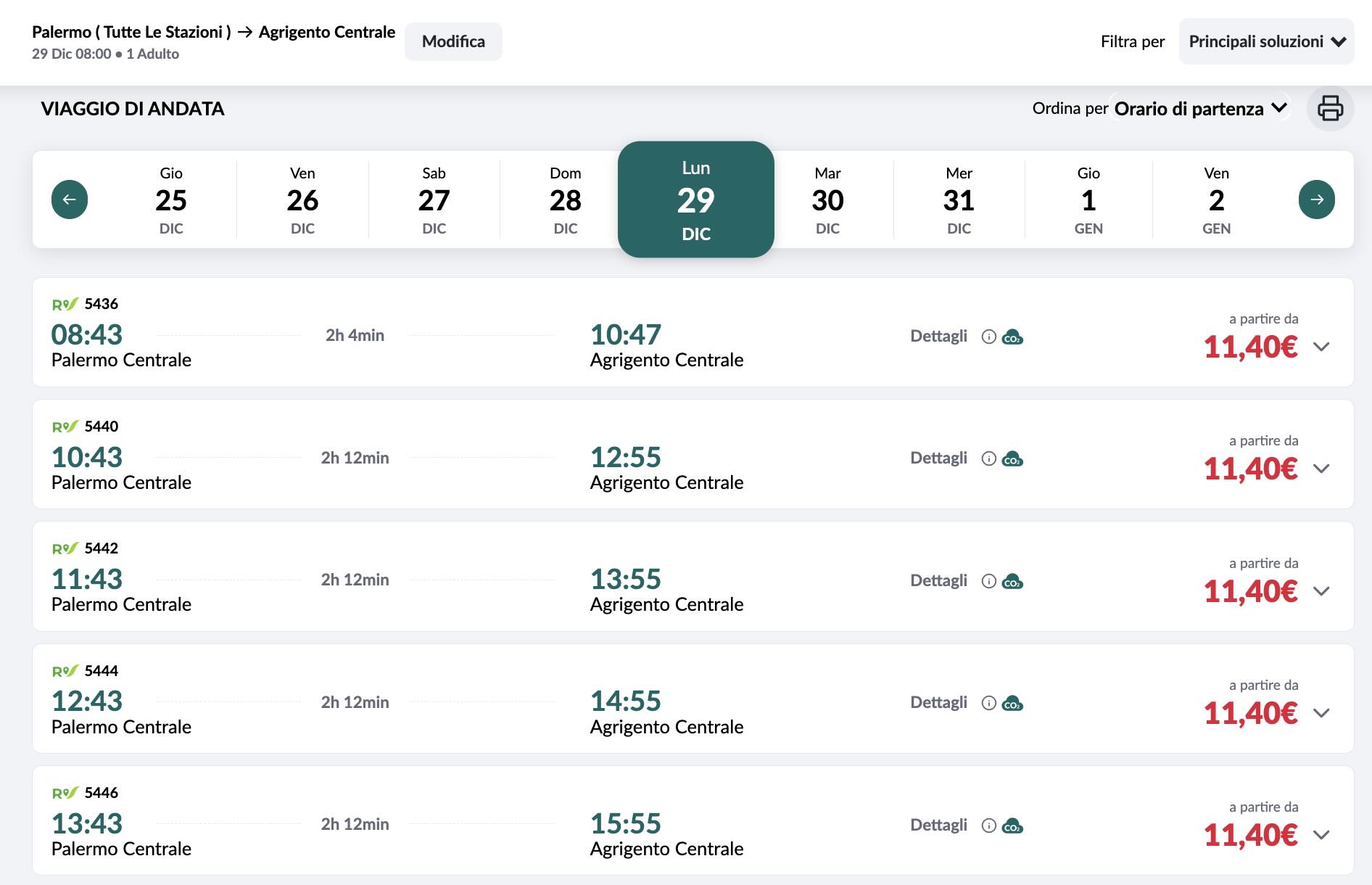Switch to Gio 1 Gen date
This screenshot has width=1372, height=885.
[x=1088, y=200]
